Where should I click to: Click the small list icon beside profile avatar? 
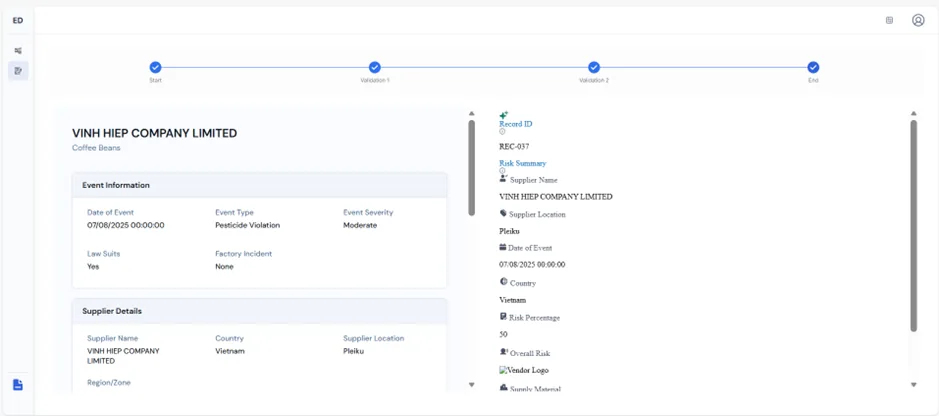click(x=889, y=20)
